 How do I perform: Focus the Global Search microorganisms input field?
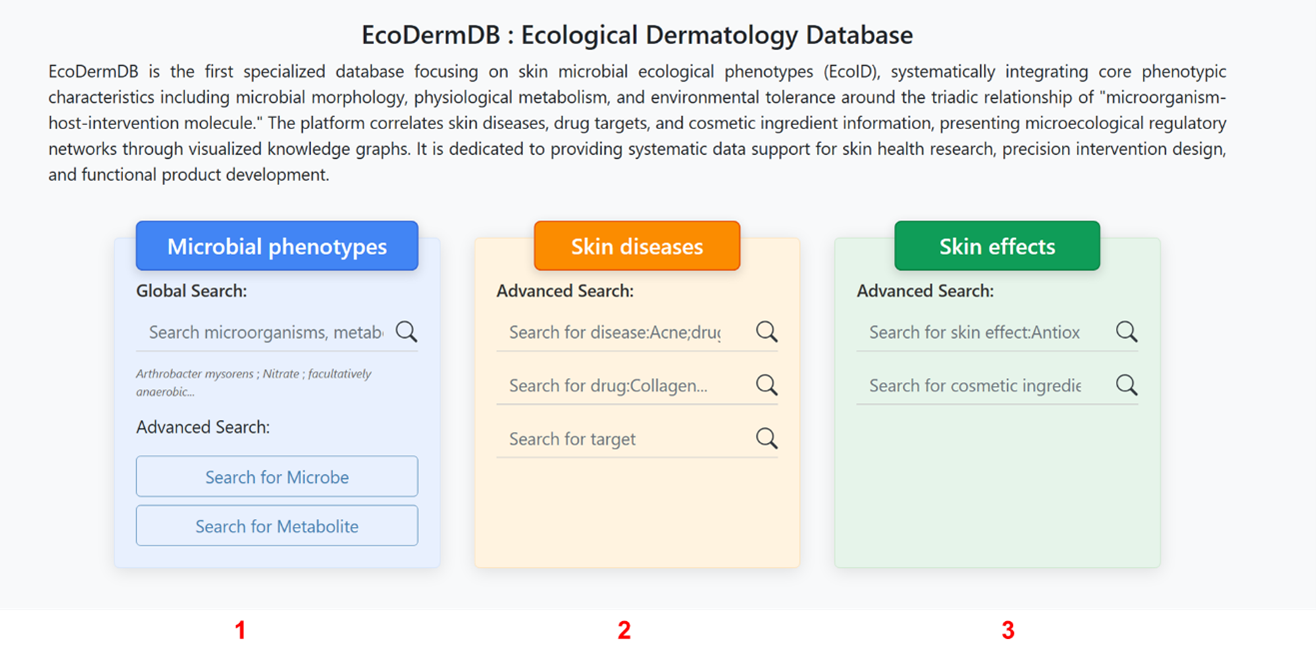click(x=265, y=332)
